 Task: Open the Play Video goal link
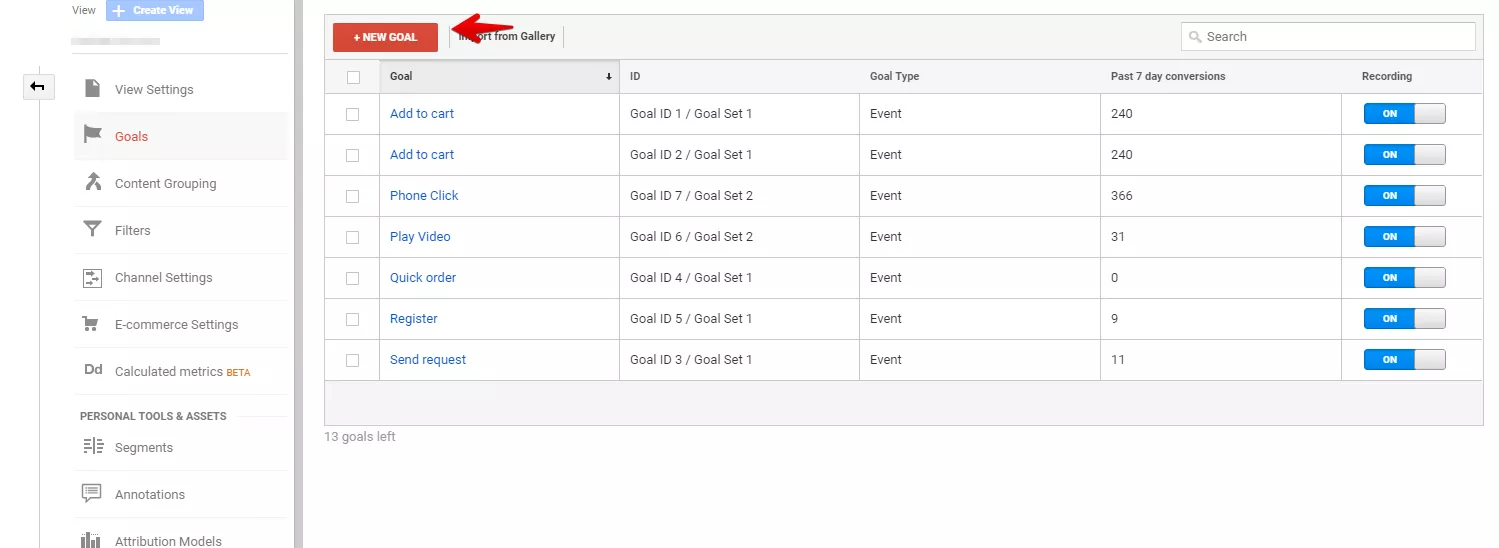click(x=420, y=237)
